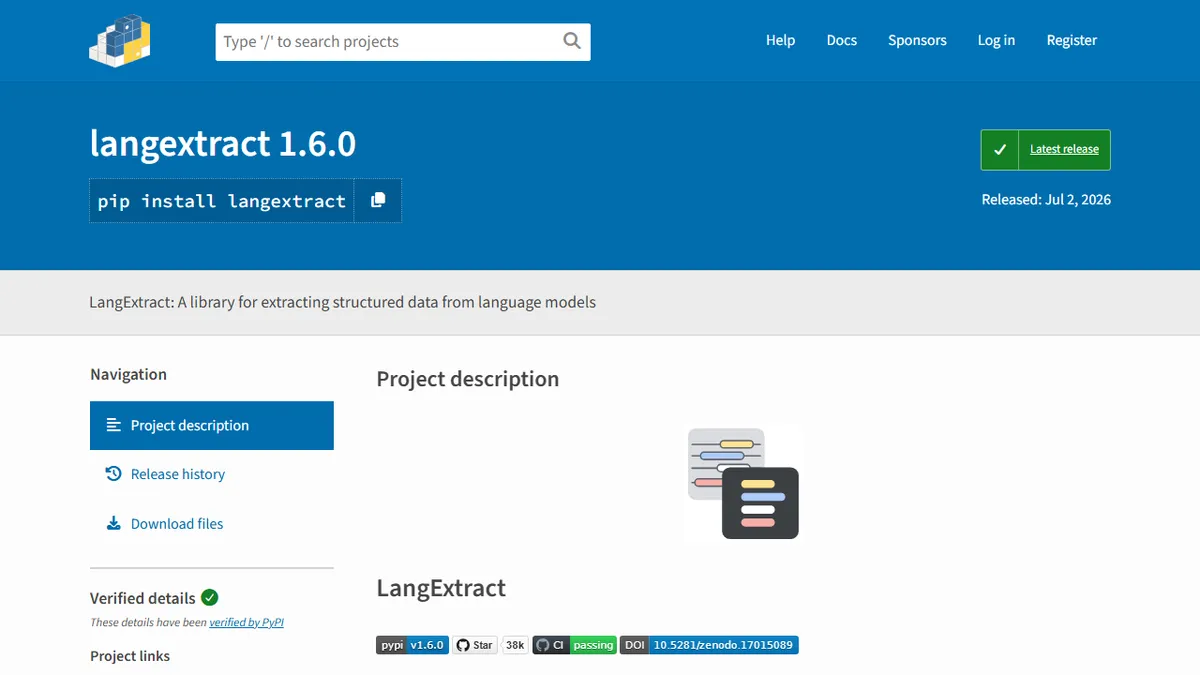Open the Sponsors page
The image size is (1200, 675).
(x=917, y=40)
